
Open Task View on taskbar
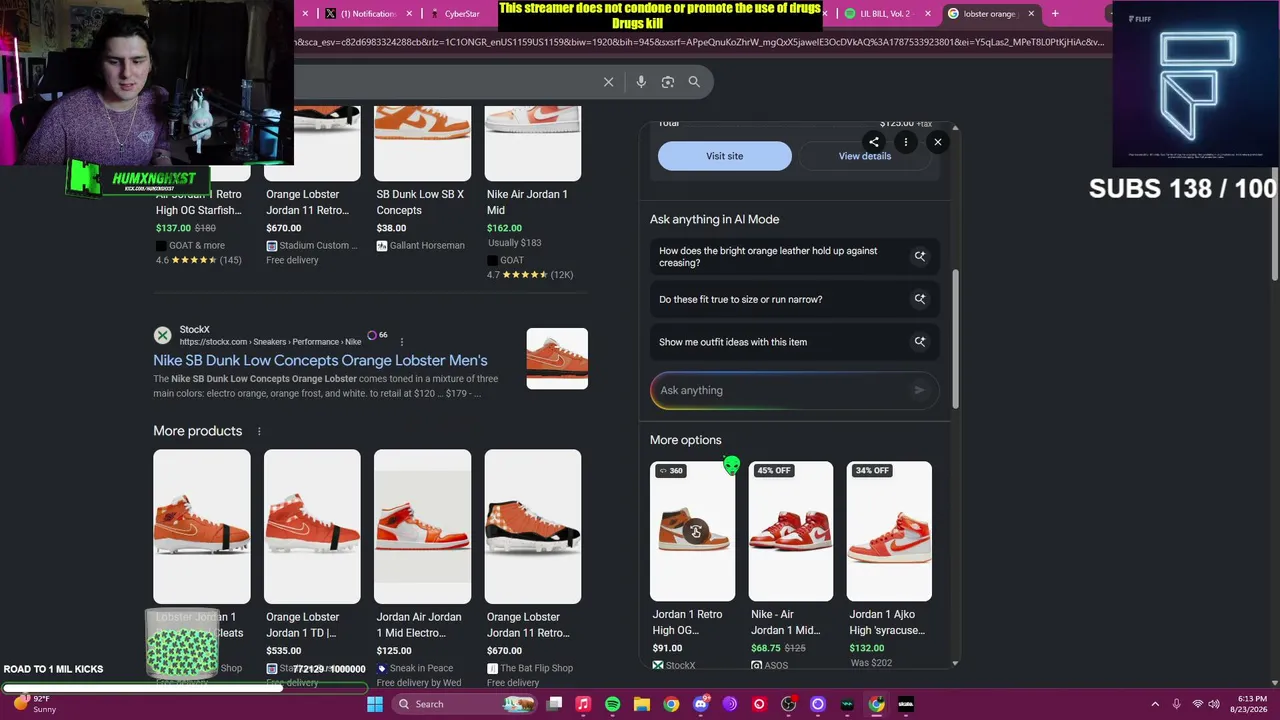pos(555,704)
